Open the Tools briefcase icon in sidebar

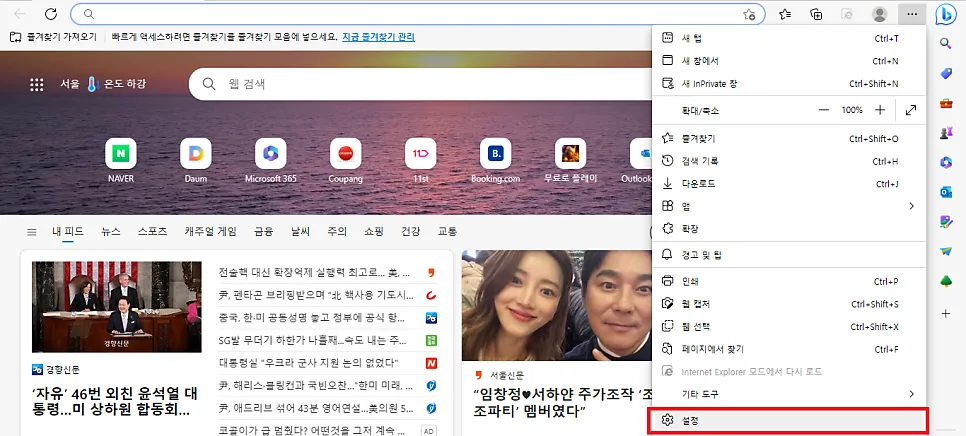coord(946,103)
